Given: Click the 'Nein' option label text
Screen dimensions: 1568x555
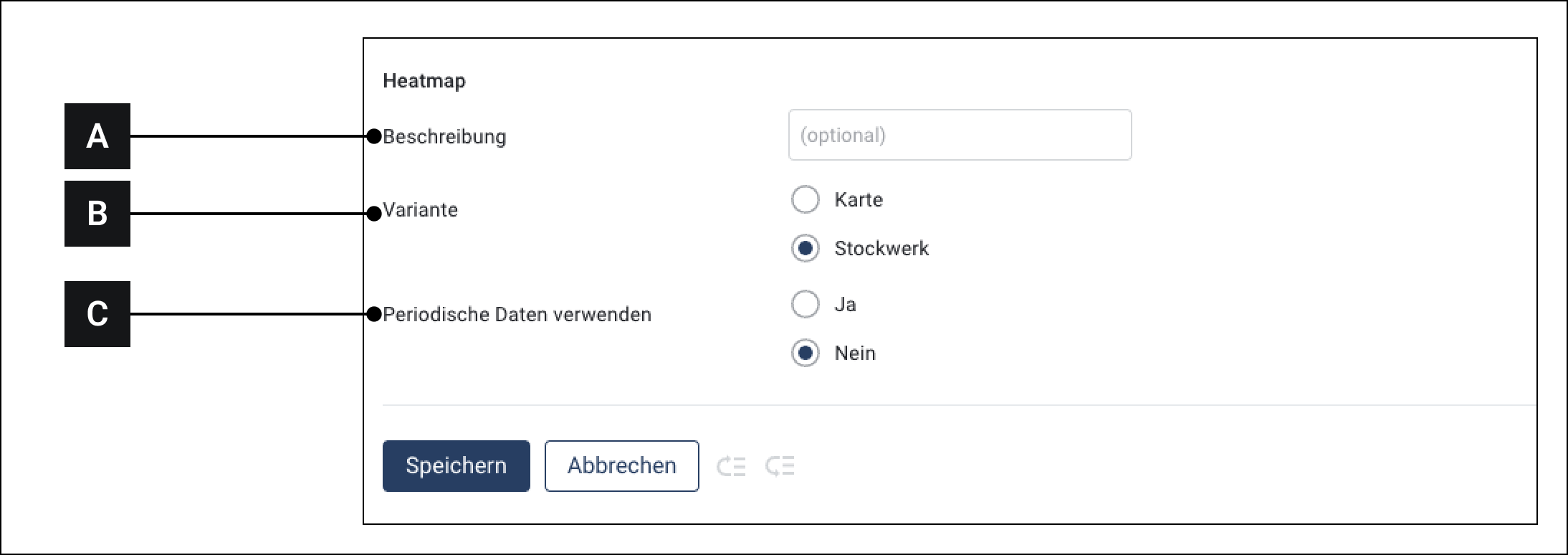Looking at the screenshot, I should (x=855, y=353).
